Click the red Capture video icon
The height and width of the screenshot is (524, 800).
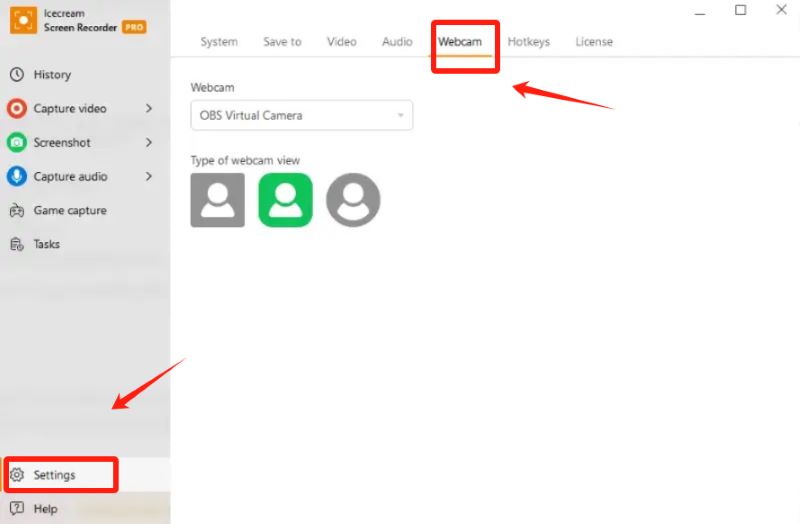click(x=17, y=108)
